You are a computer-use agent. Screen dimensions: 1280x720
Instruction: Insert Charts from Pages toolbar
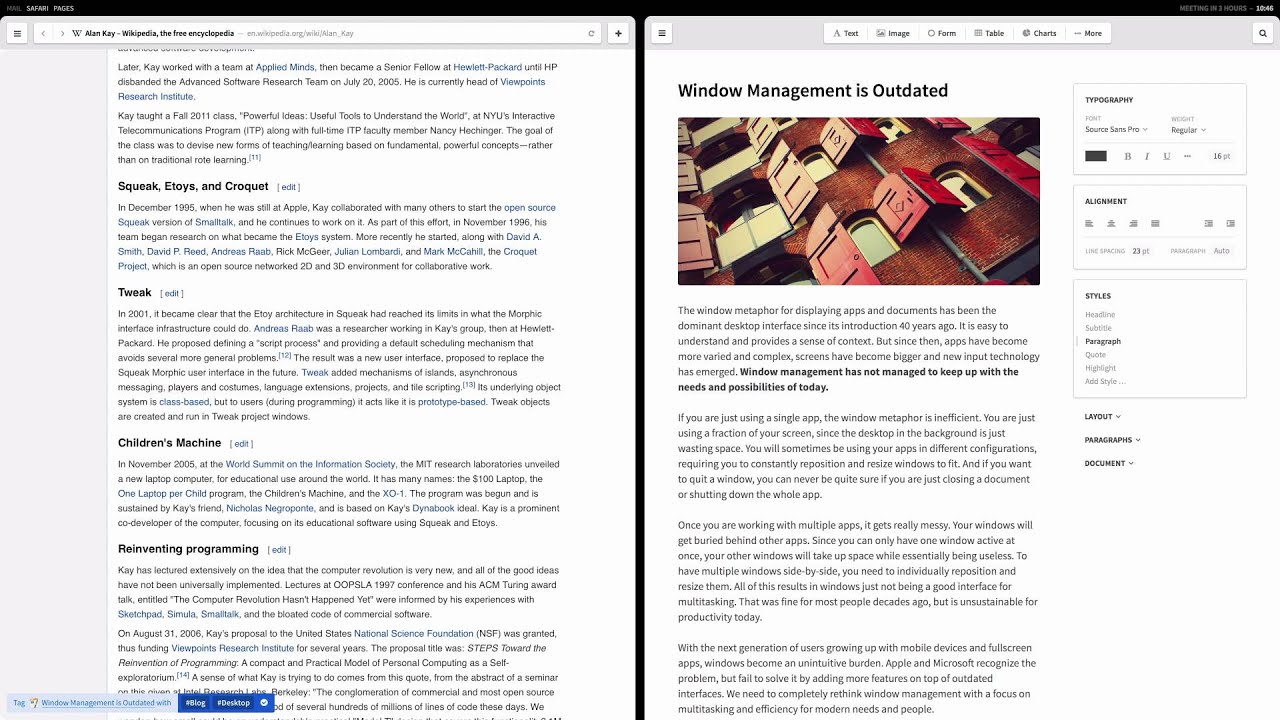[x=1039, y=33]
